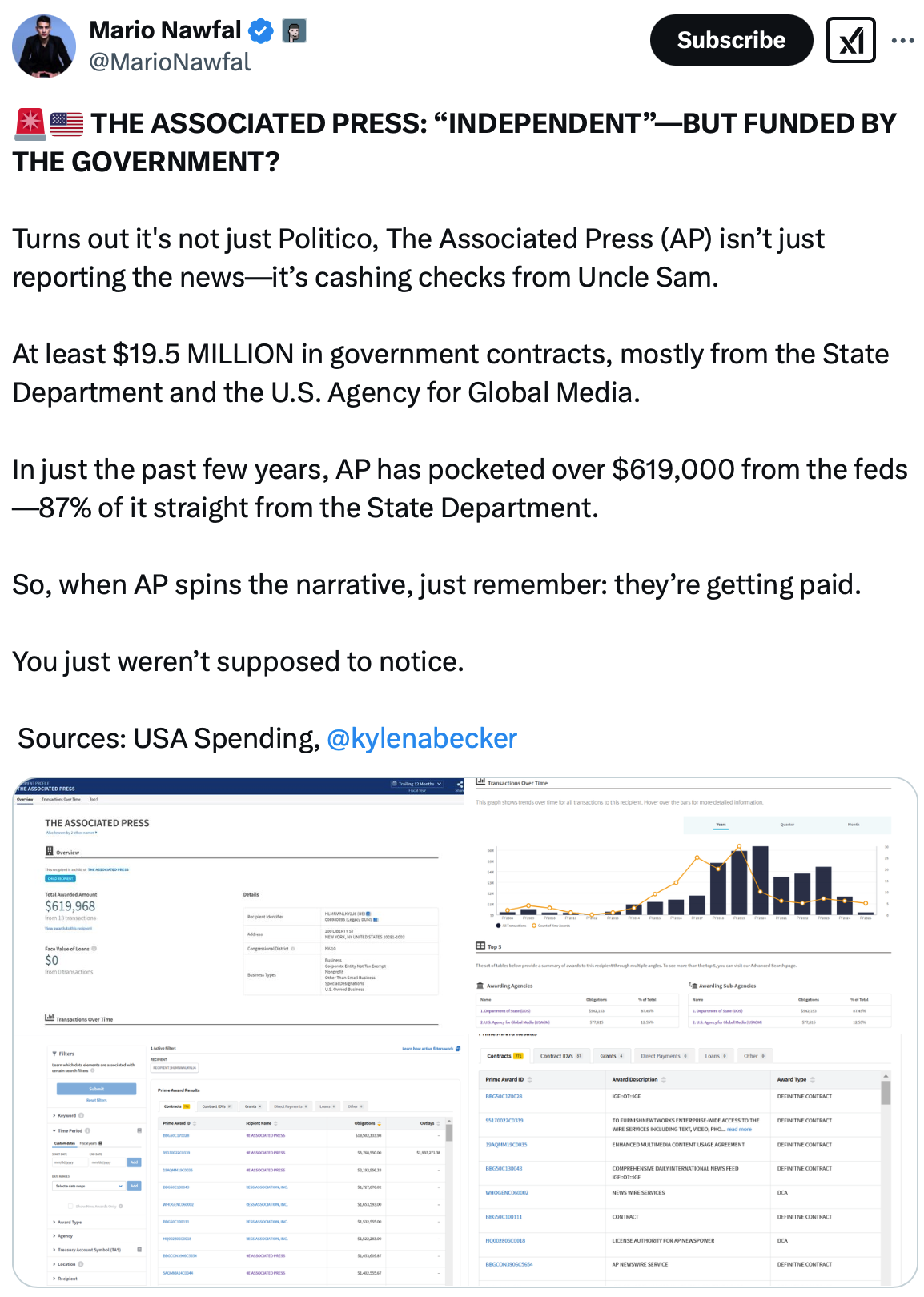
Task: Open the Grok xI icon
Action: [850, 40]
